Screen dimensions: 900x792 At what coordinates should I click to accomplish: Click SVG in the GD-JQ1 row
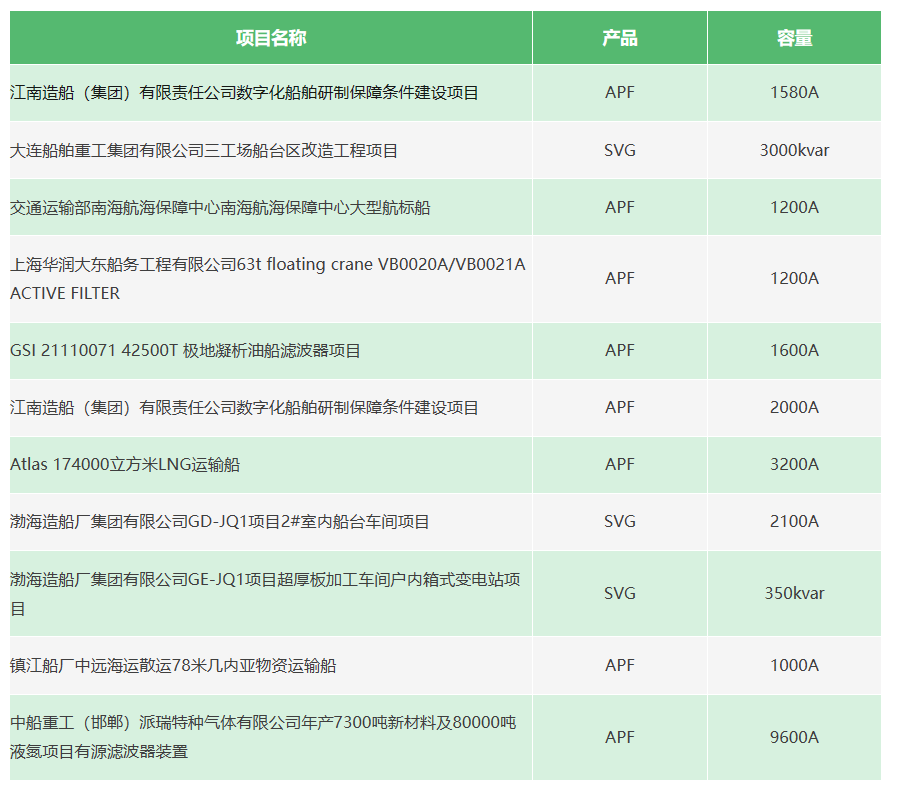(x=620, y=522)
